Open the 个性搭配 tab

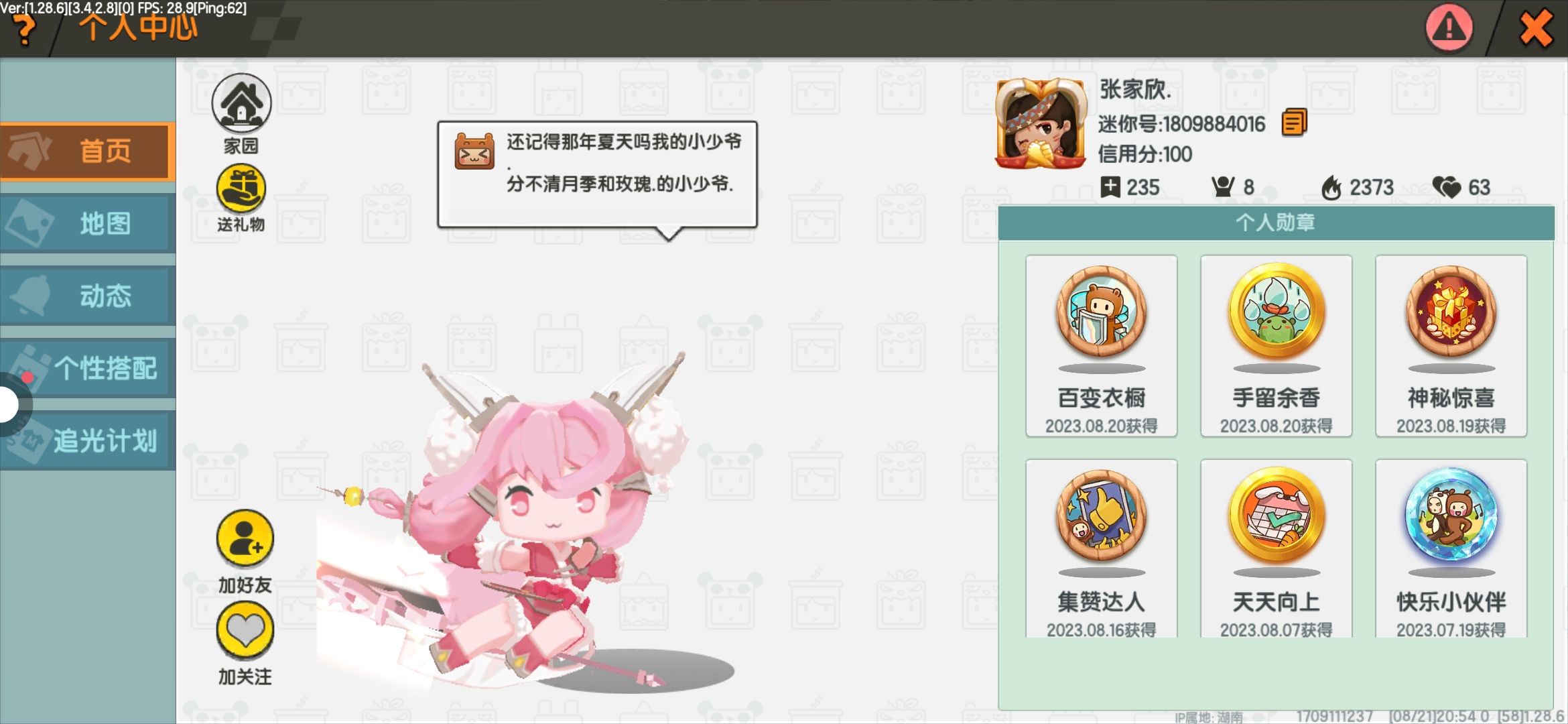(88, 368)
